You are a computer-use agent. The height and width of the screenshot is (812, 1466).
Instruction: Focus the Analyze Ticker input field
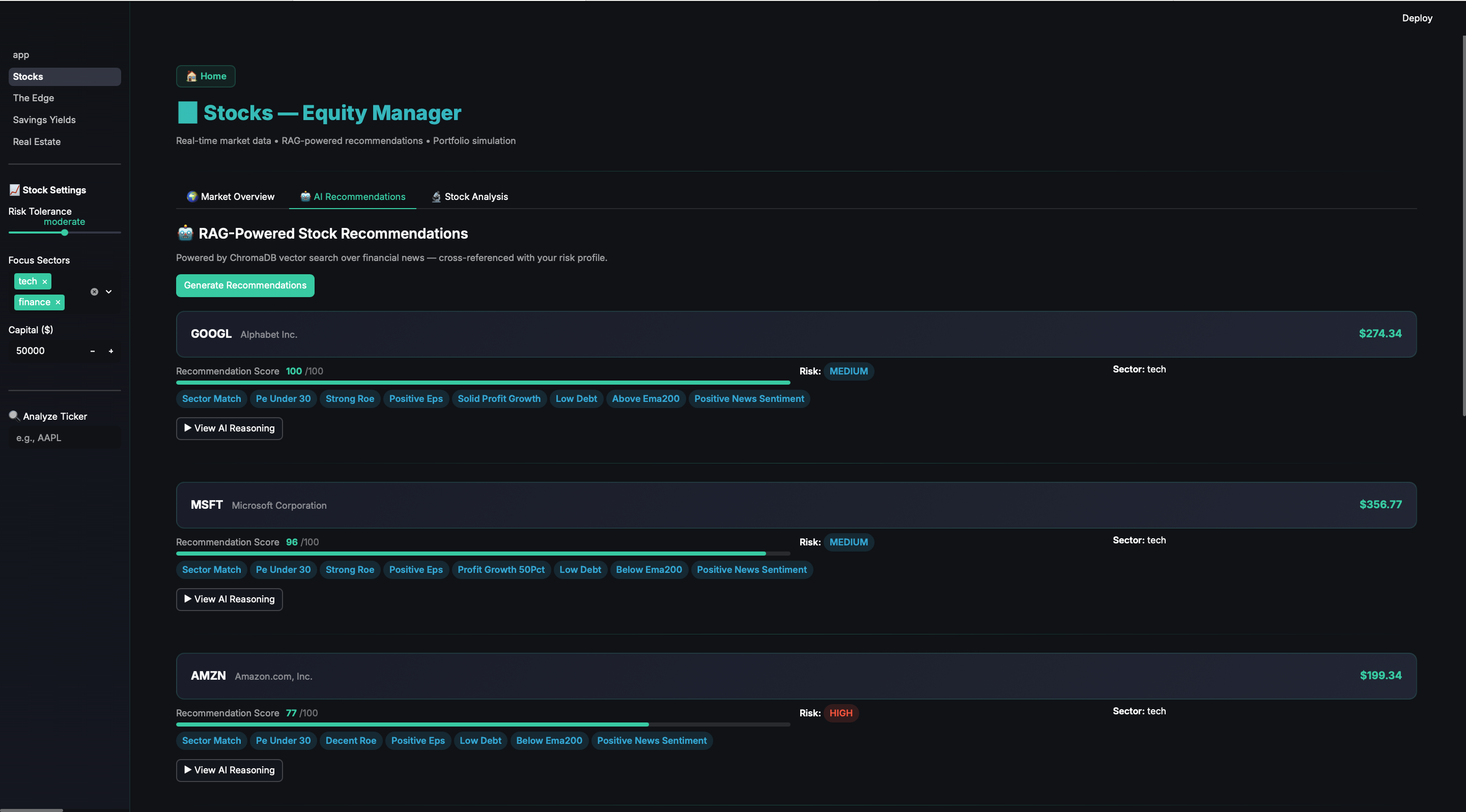coord(64,438)
